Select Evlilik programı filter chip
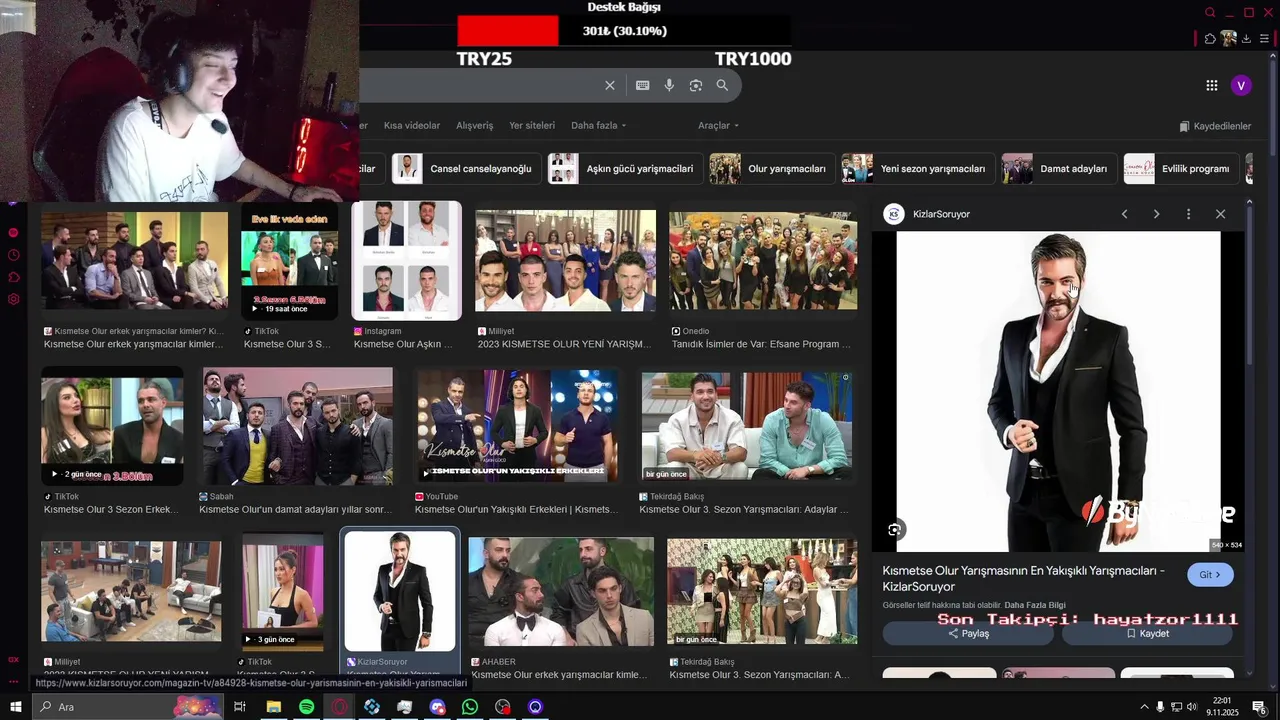 tap(1181, 169)
